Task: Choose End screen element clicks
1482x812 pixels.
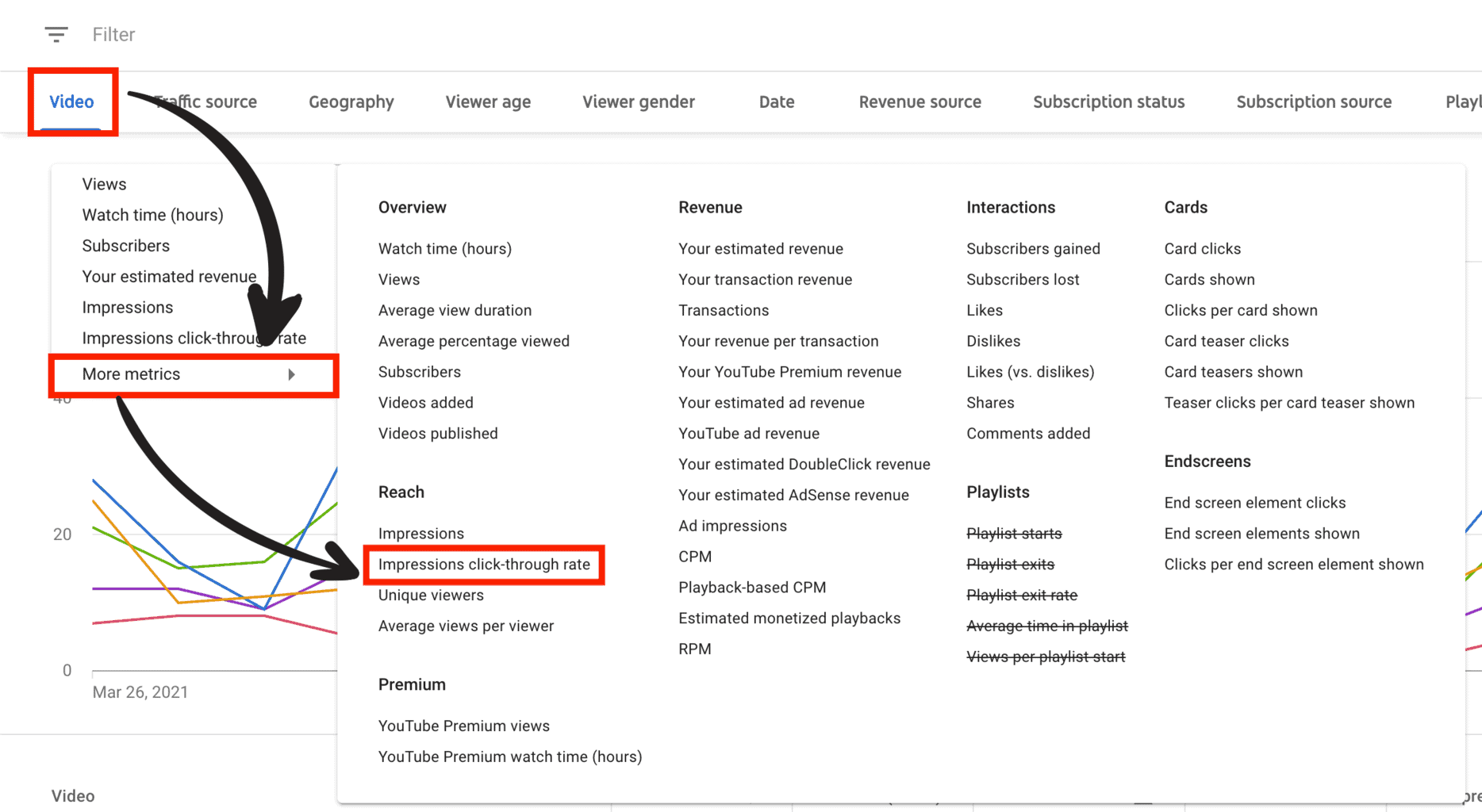Action: pyautogui.click(x=1254, y=503)
